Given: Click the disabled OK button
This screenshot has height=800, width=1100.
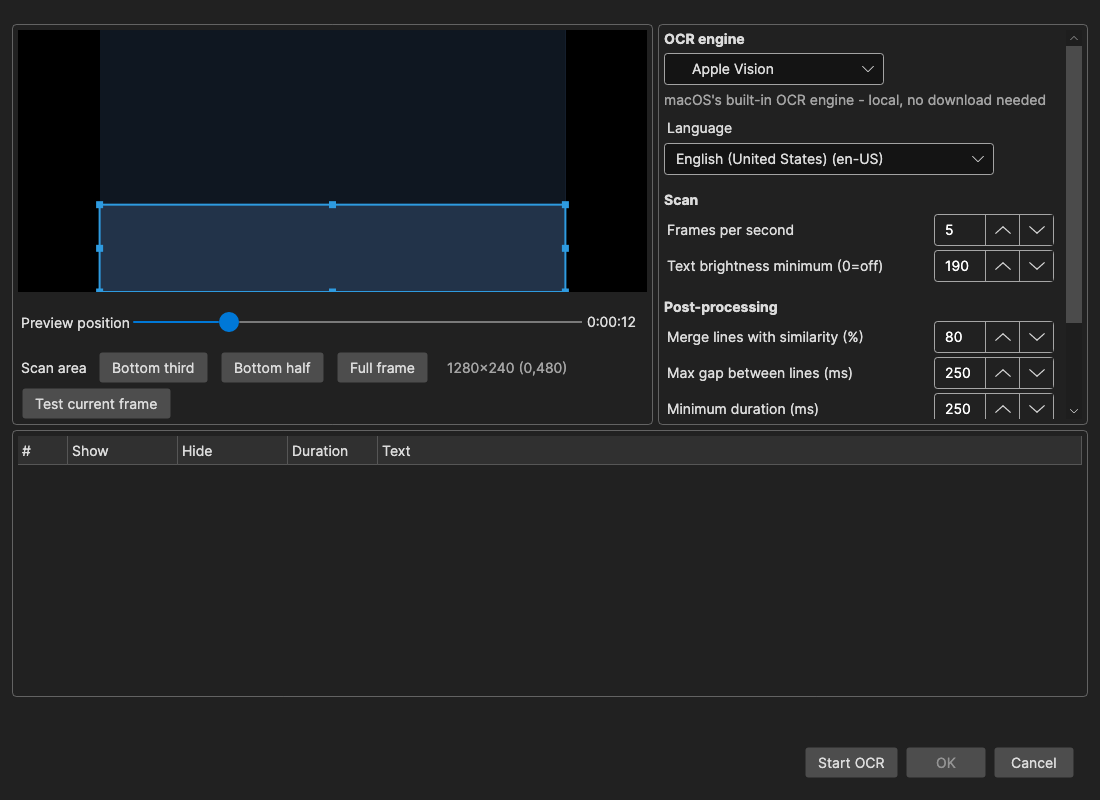Looking at the screenshot, I should pos(946,763).
